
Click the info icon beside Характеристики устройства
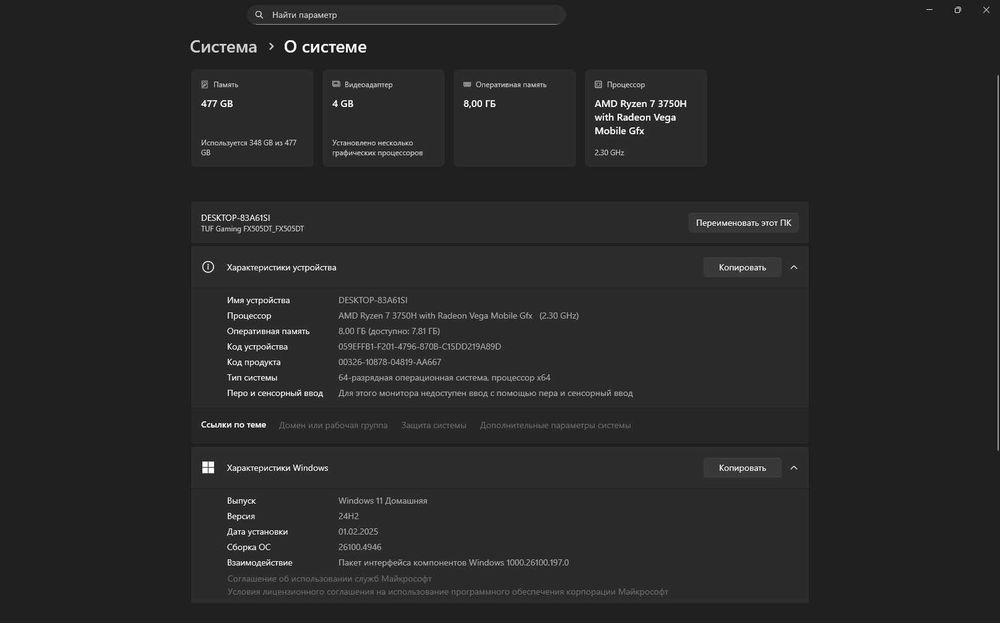tap(208, 267)
